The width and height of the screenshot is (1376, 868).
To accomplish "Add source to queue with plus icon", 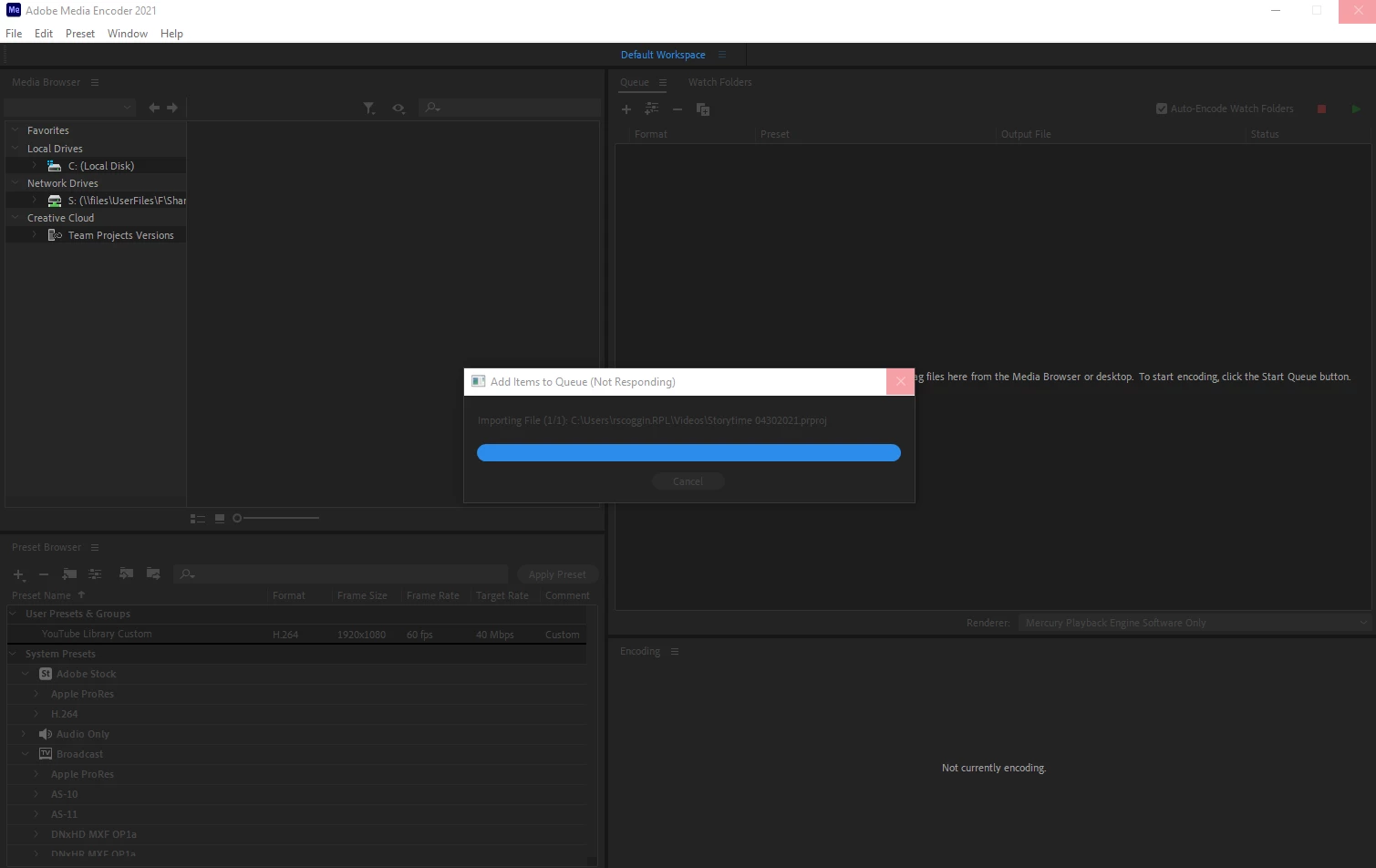I will [626, 109].
